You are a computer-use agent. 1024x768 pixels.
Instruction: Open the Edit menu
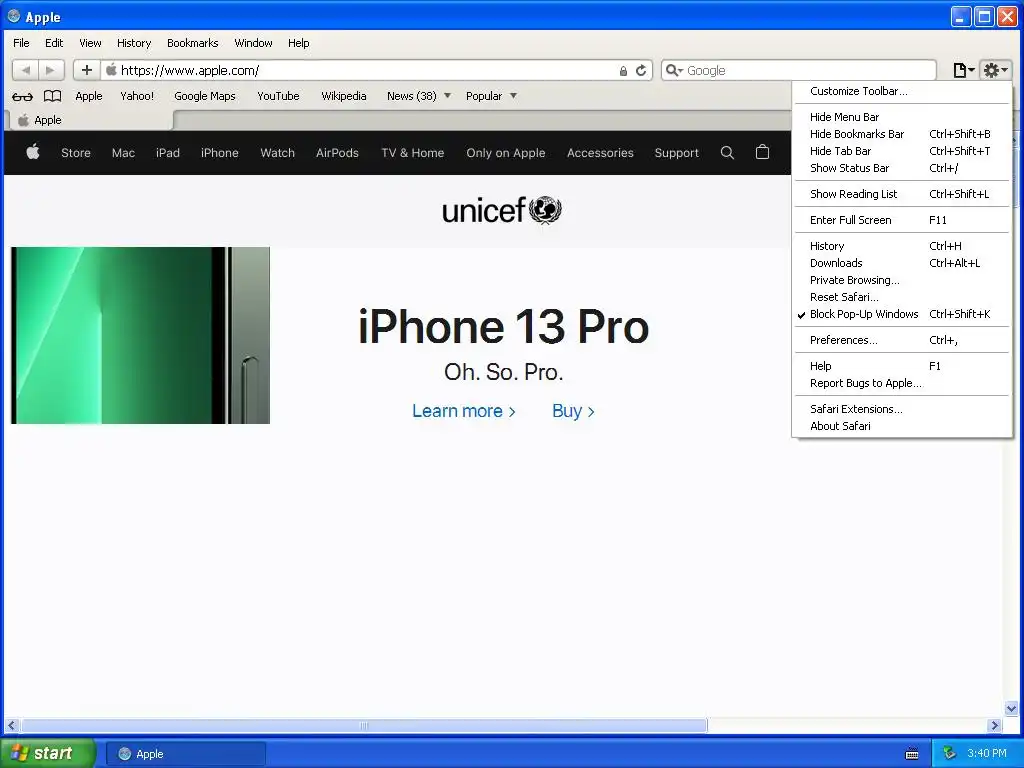(54, 43)
